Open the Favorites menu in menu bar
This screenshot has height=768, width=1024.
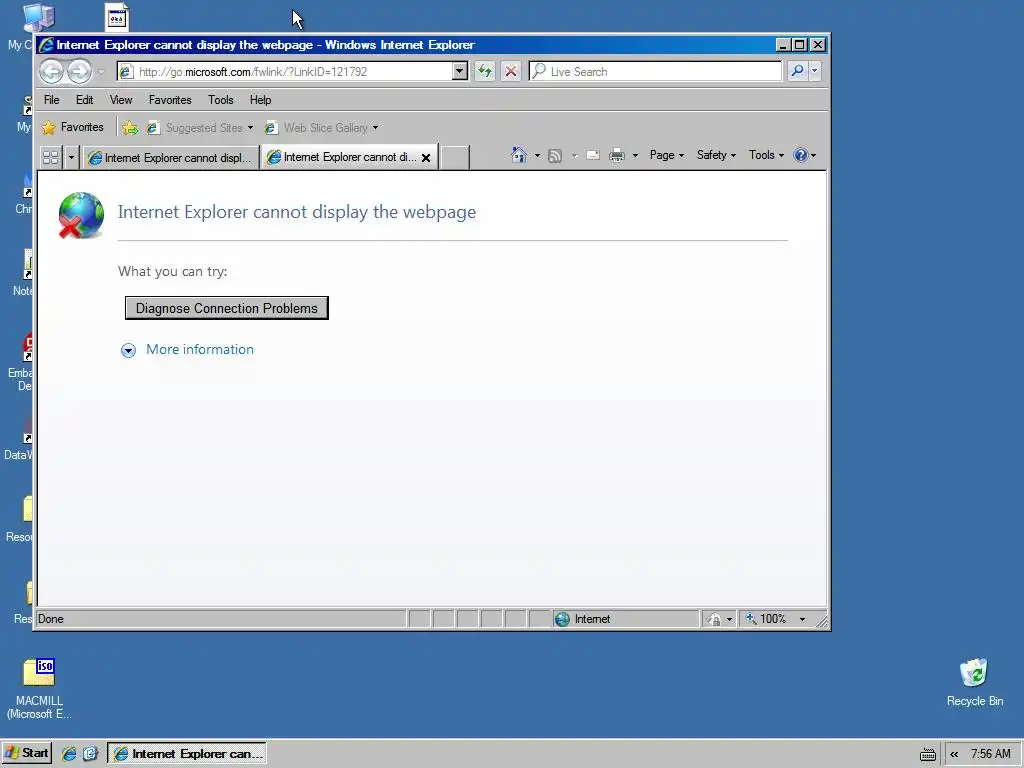coord(170,100)
